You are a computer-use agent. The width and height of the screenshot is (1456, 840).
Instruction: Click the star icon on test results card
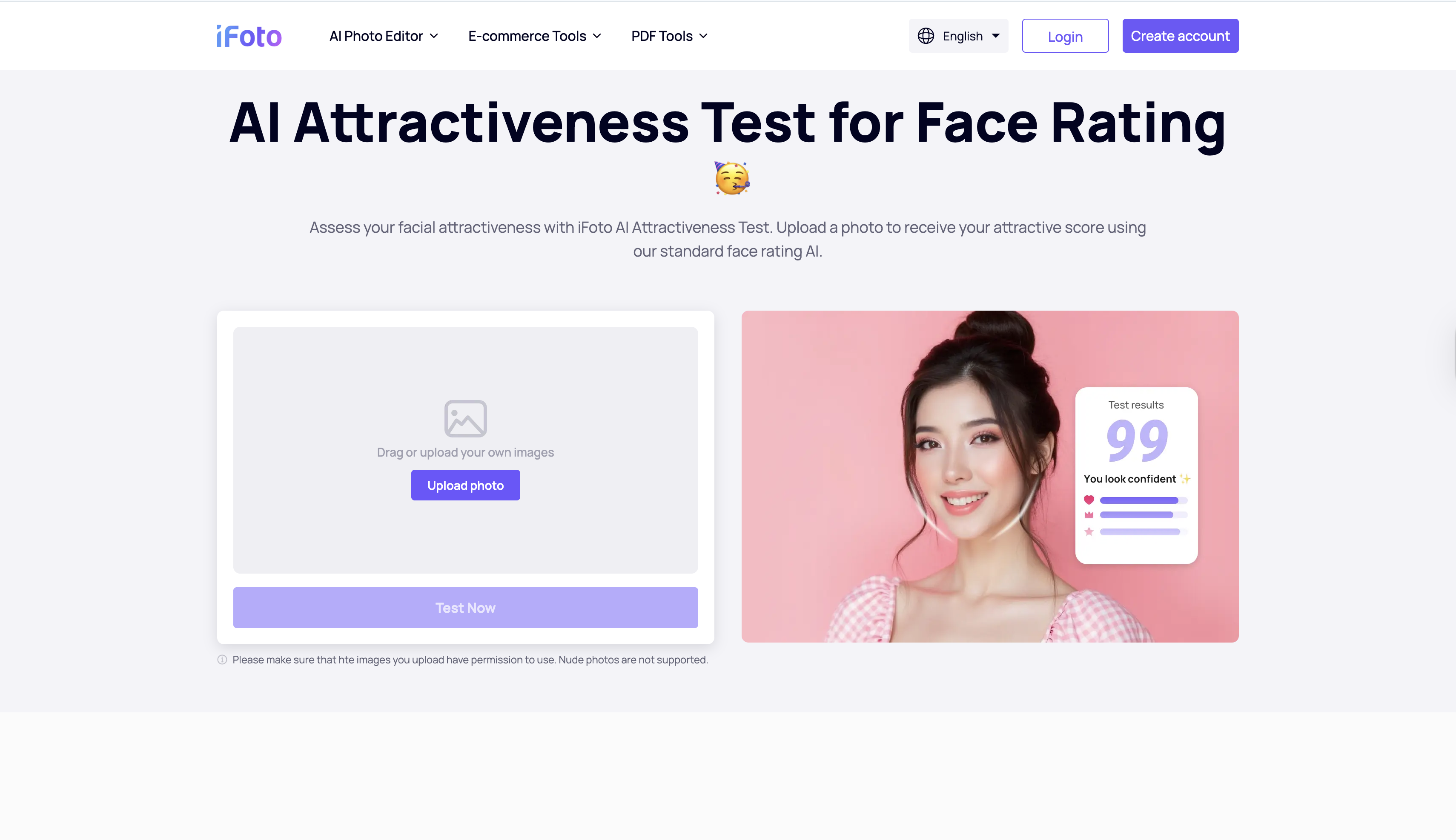point(1089,531)
